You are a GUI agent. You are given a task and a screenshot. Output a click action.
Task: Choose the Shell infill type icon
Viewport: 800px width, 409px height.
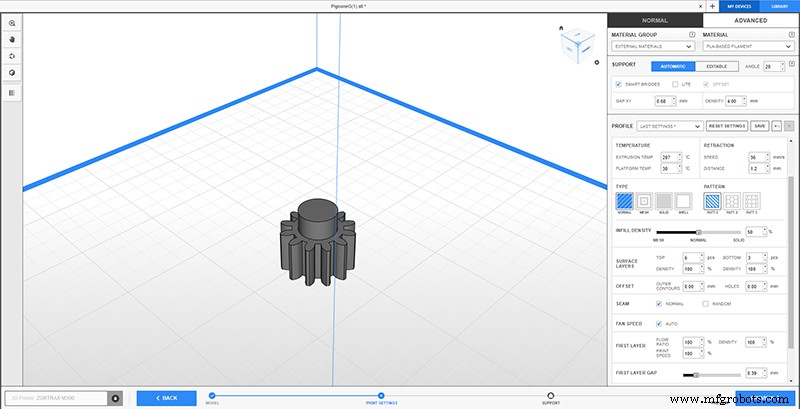point(683,201)
